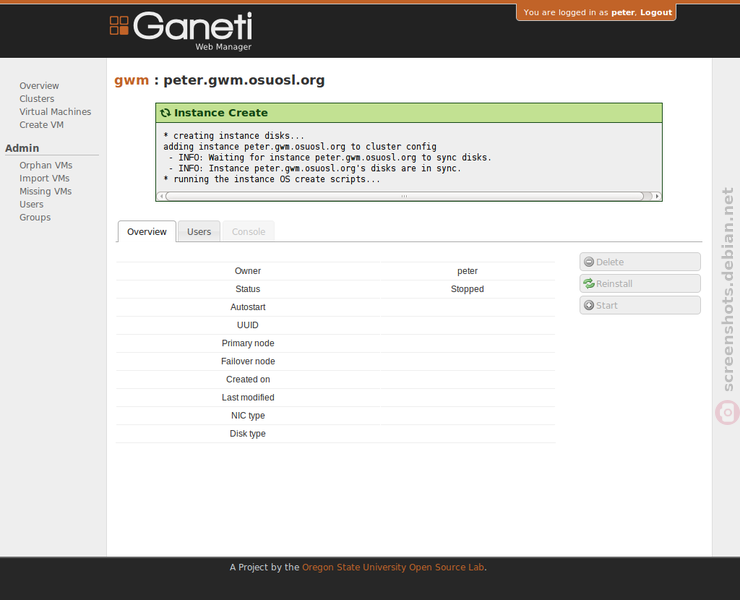The width and height of the screenshot is (740, 600).
Task: Click the 'adding instance' log line
Action: tap(300, 146)
